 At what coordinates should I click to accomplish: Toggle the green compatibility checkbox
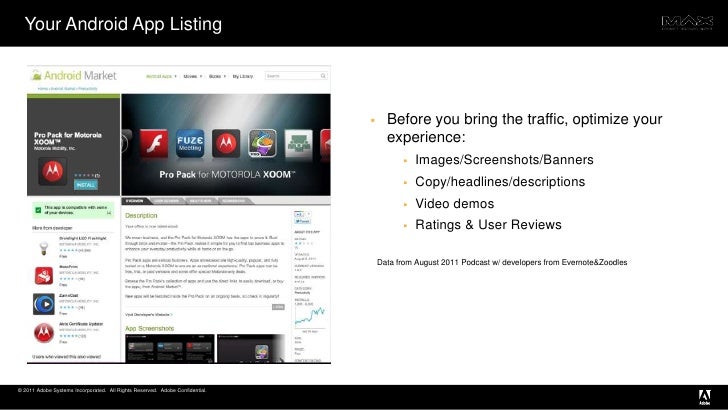pyautogui.click(x=38, y=210)
